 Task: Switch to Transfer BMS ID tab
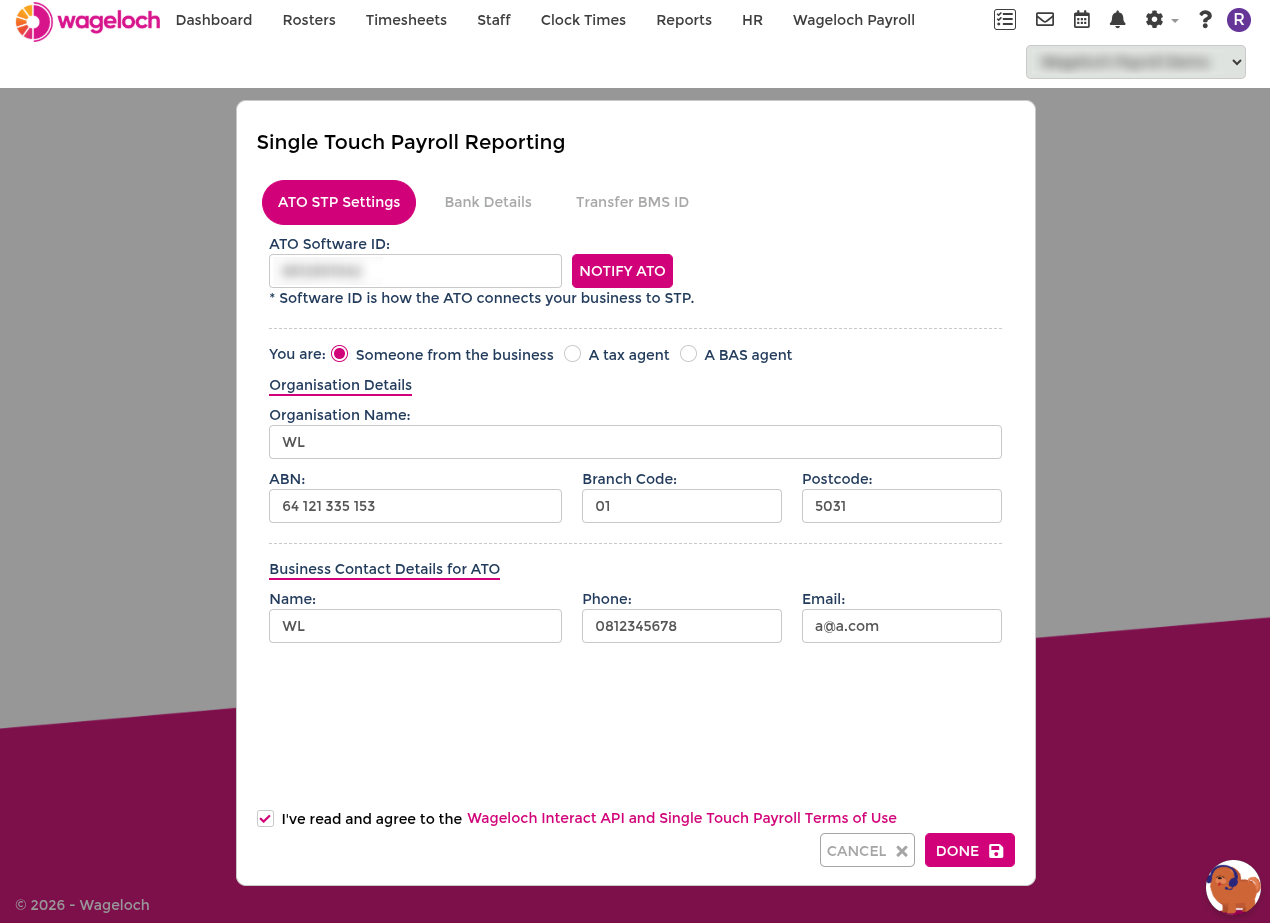[x=632, y=202]
